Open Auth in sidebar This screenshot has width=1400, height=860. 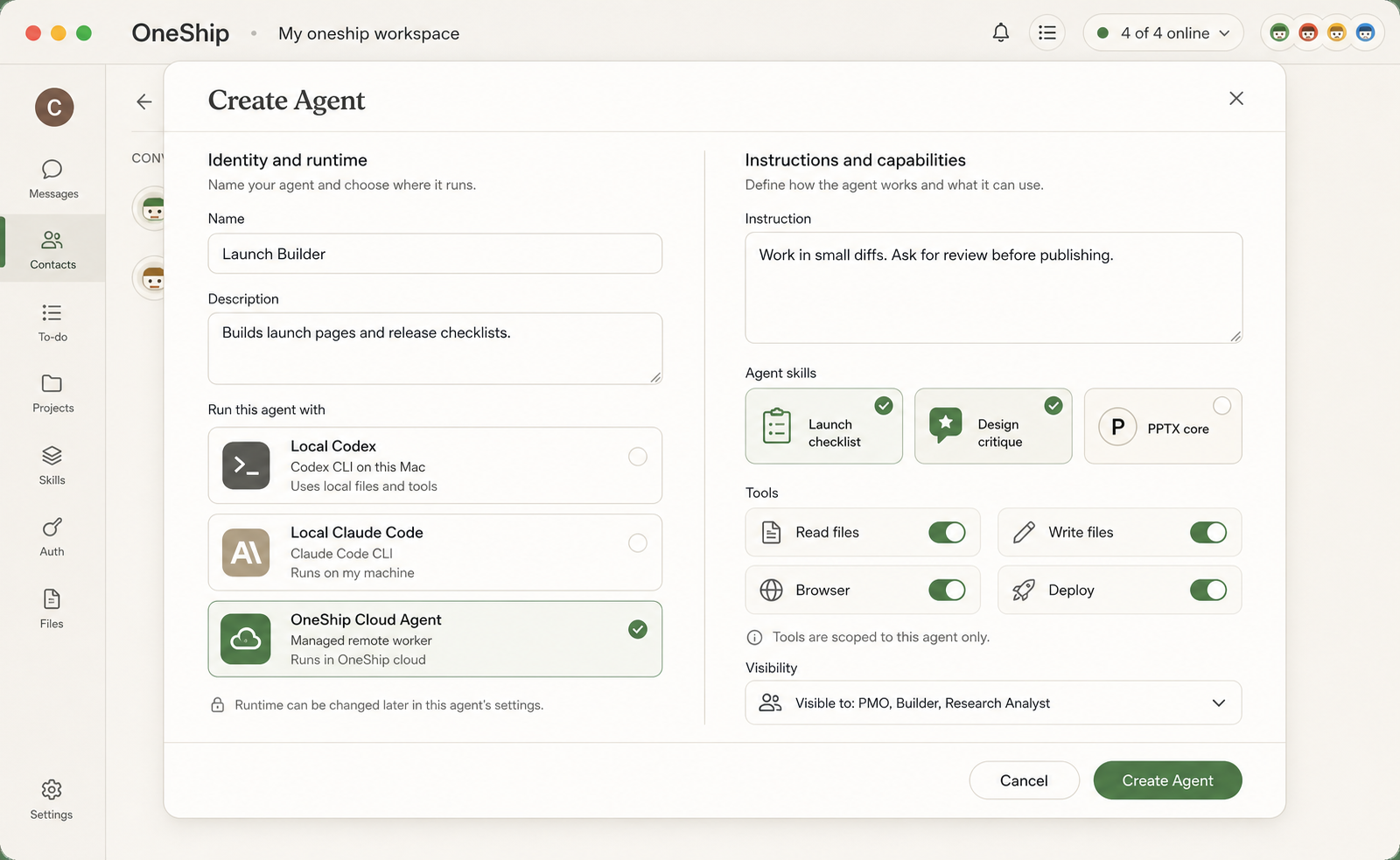[x=52, y=537]
